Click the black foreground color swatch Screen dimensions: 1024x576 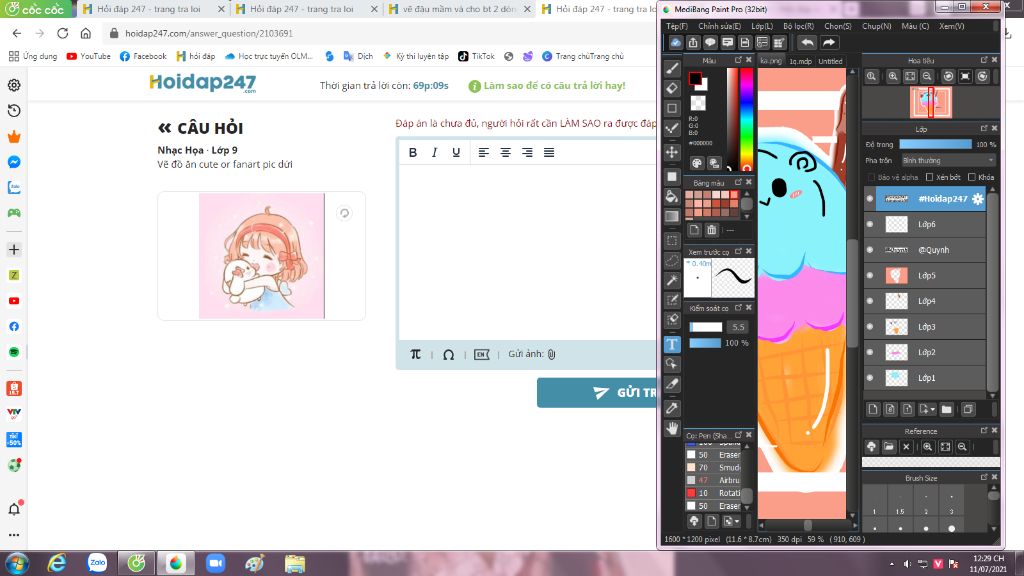coord(695,79)
